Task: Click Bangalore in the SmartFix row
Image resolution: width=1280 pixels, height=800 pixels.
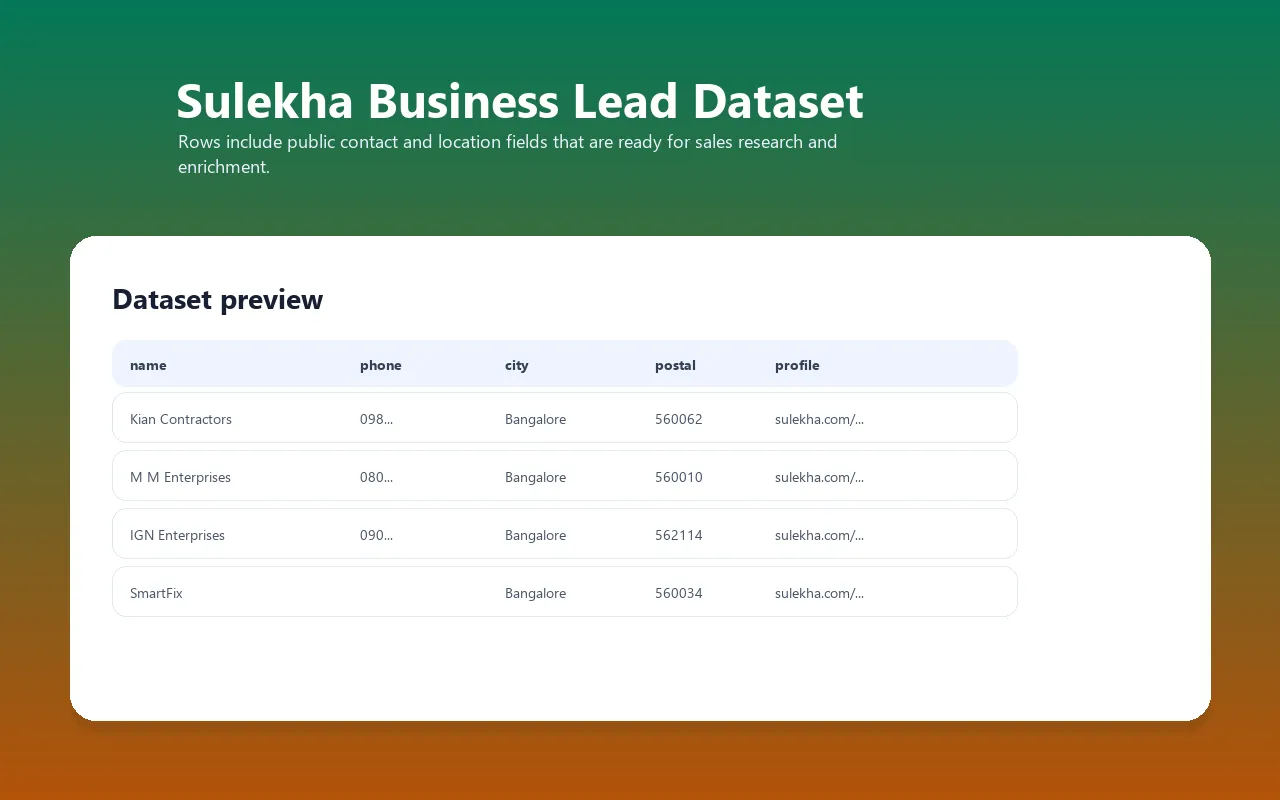Action: pos(535,593)
